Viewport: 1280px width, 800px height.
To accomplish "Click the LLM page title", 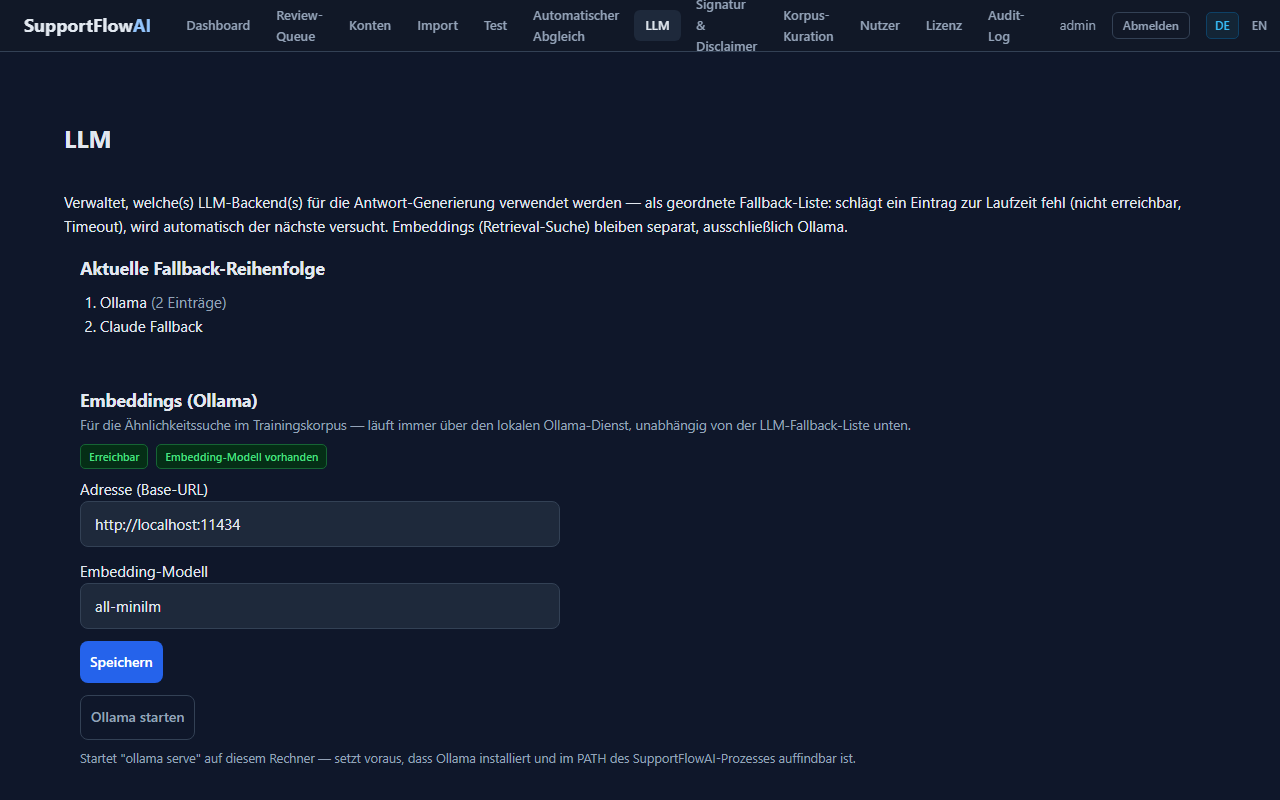I will pyautogui.click(x=88, y=140).
